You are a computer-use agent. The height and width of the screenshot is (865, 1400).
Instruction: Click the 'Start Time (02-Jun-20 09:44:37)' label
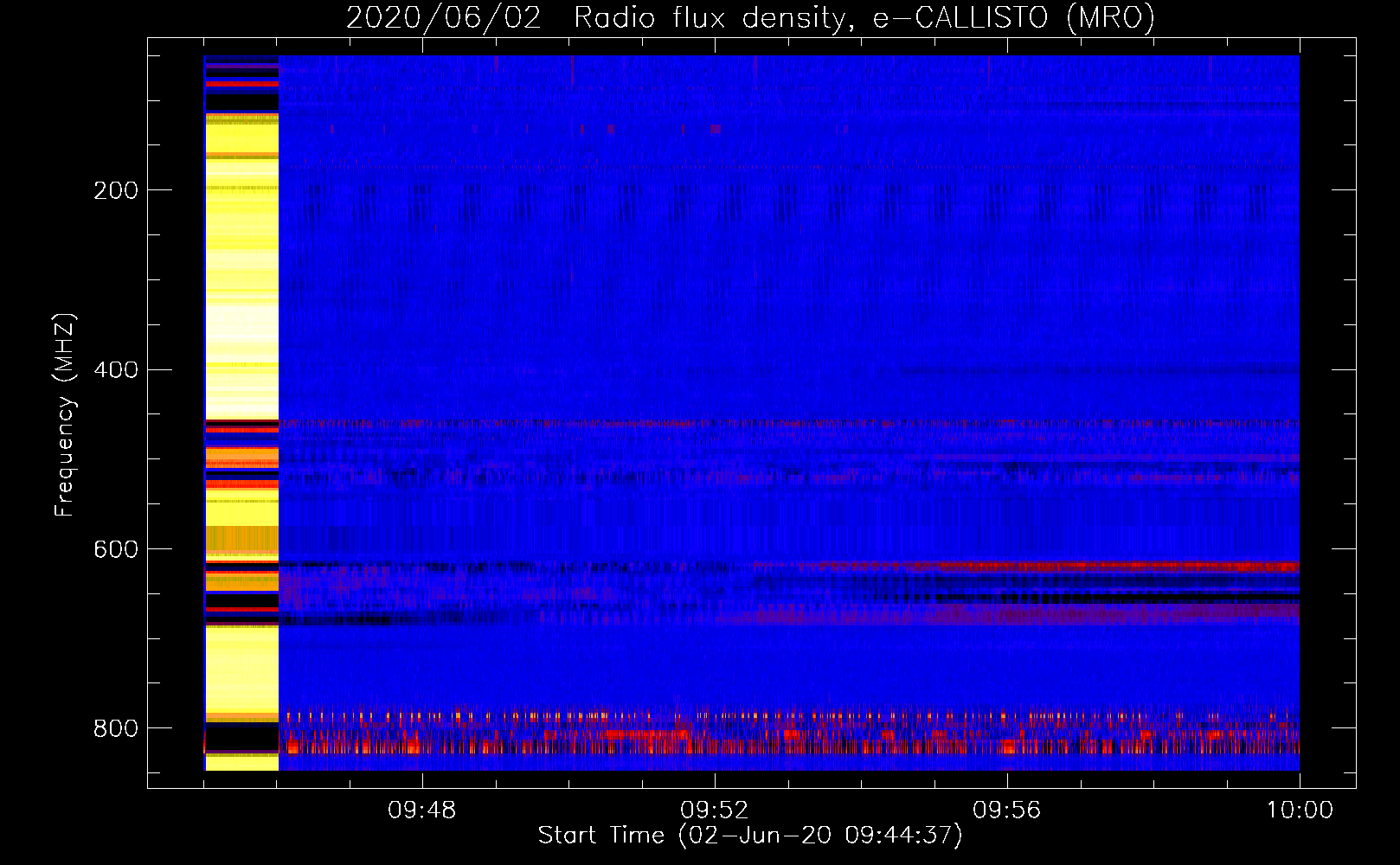point(750,836)
